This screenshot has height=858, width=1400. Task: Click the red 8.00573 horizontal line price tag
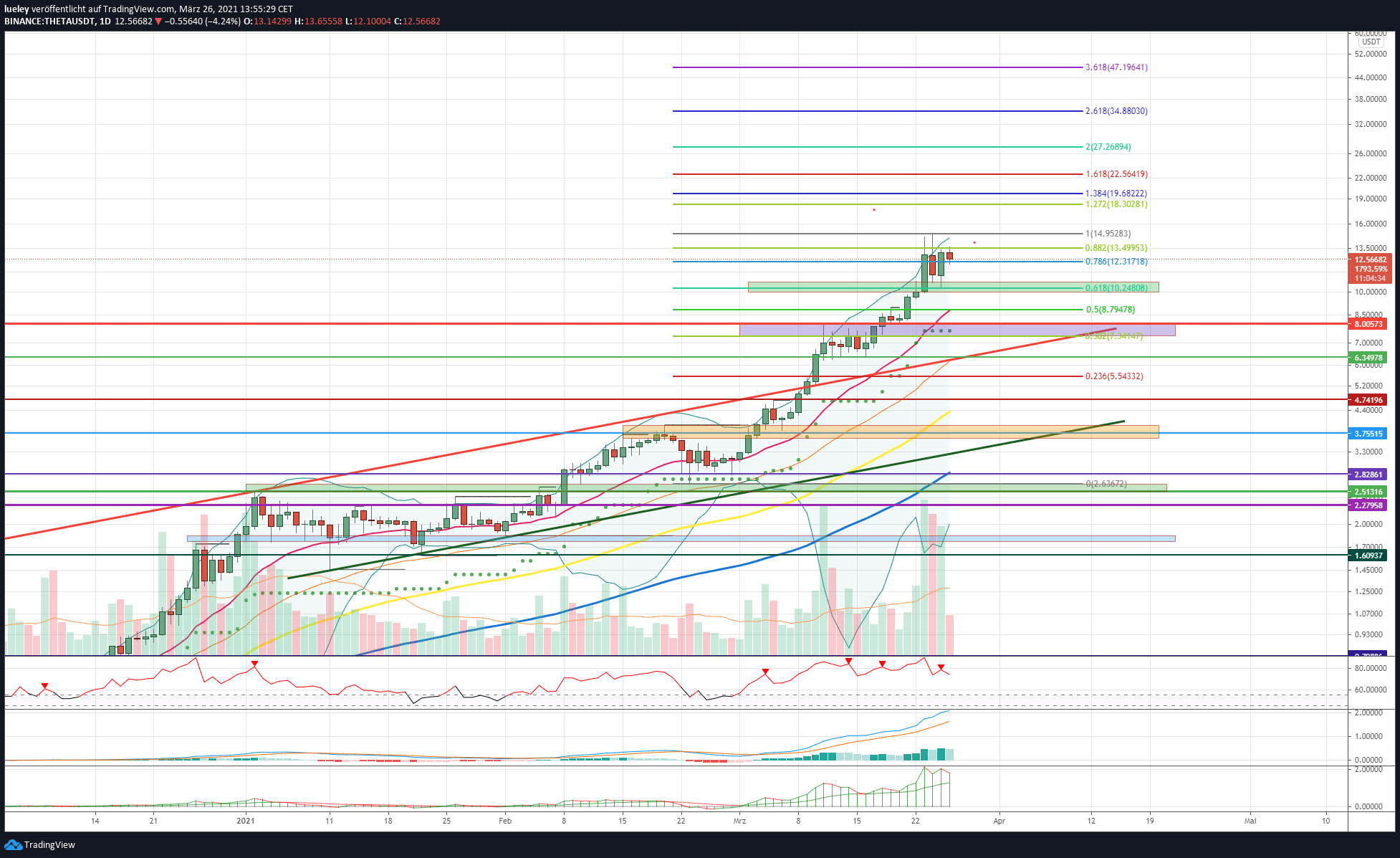pos(1368,324)
